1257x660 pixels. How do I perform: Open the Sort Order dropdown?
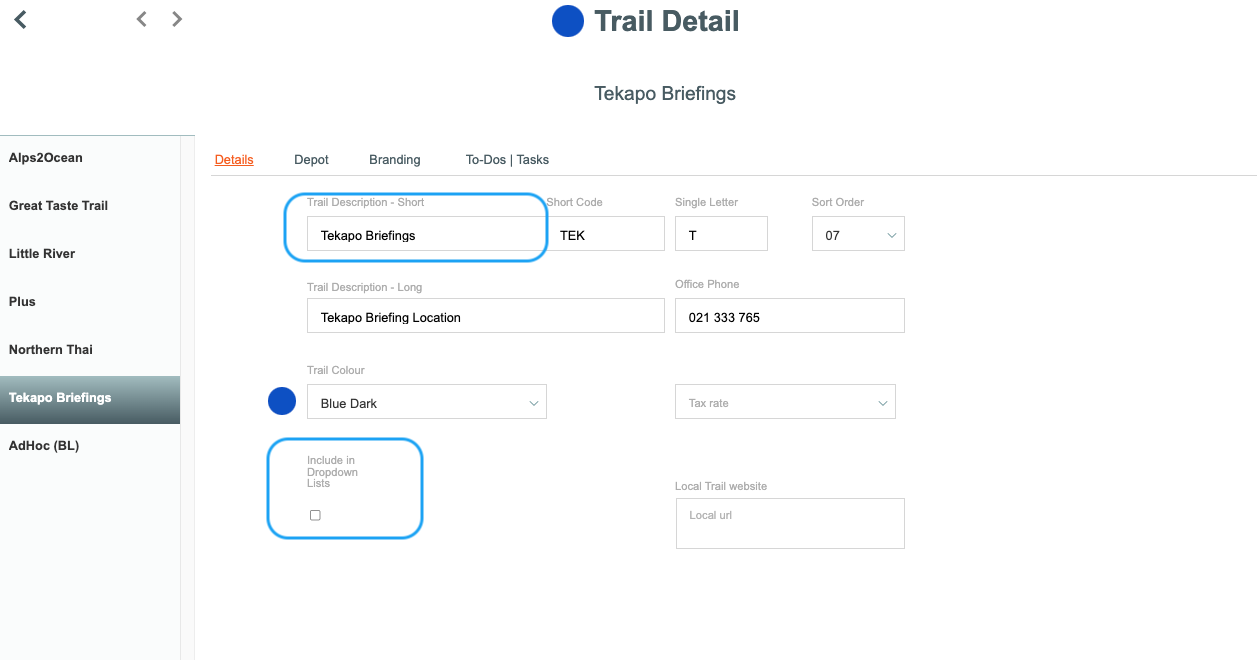click(x=858, y=235)
